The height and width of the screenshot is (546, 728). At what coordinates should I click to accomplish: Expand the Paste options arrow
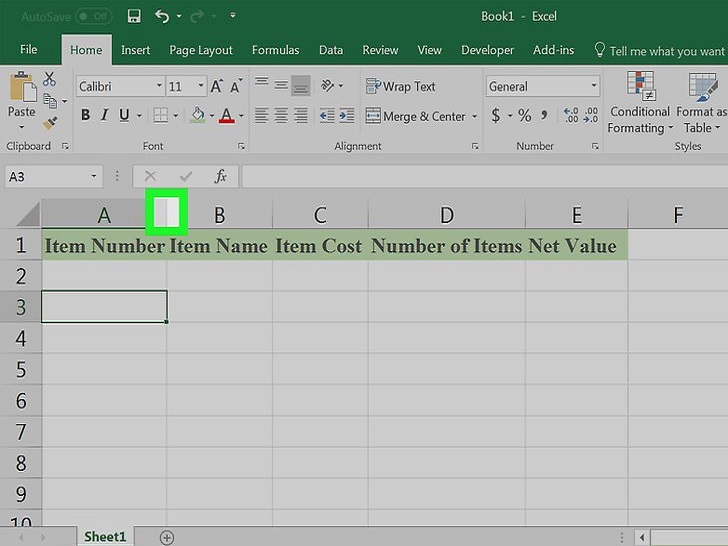click(21, 127)
